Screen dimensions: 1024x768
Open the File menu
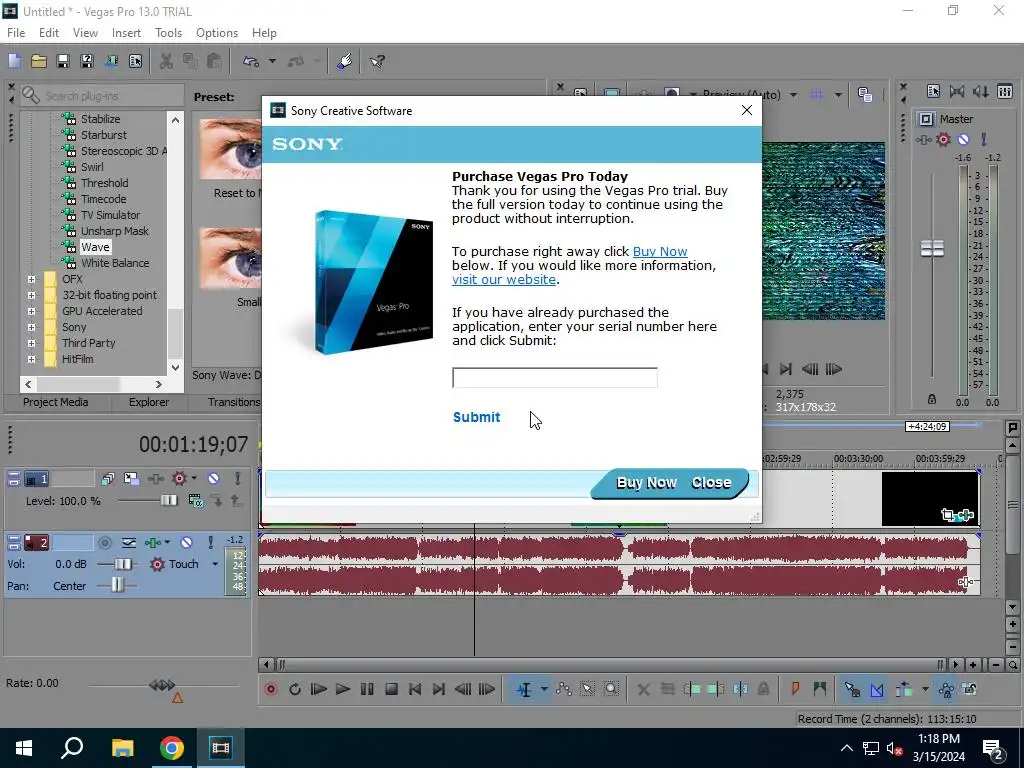point(16,33)
